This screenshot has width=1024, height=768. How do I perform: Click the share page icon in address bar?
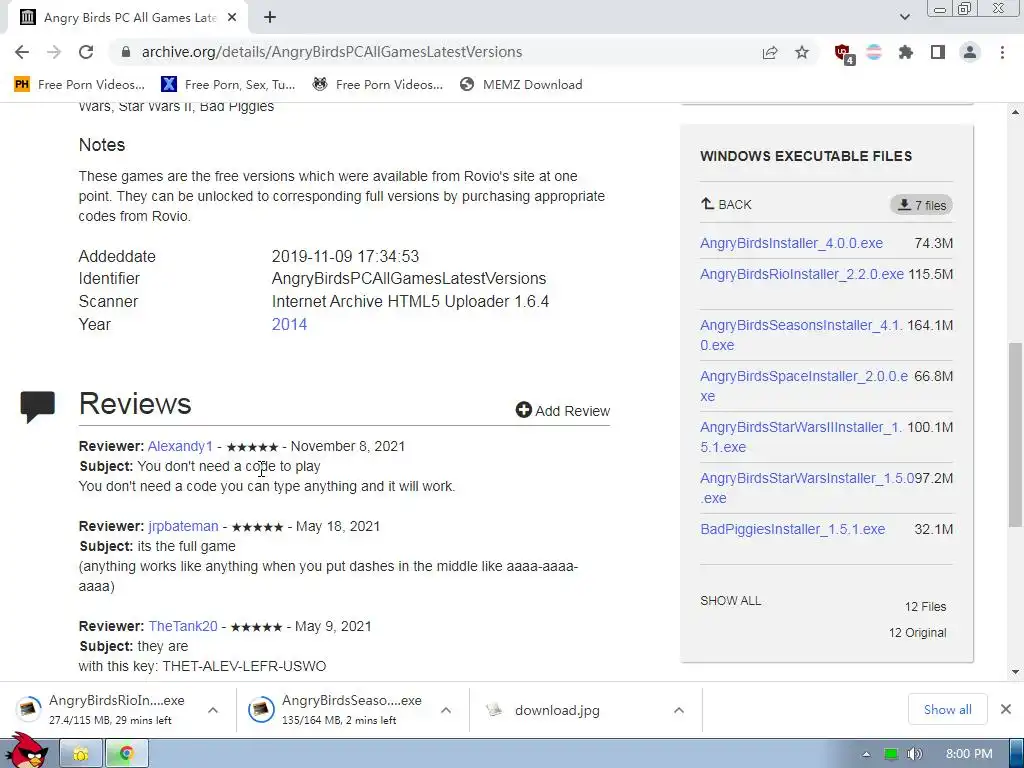770,52
